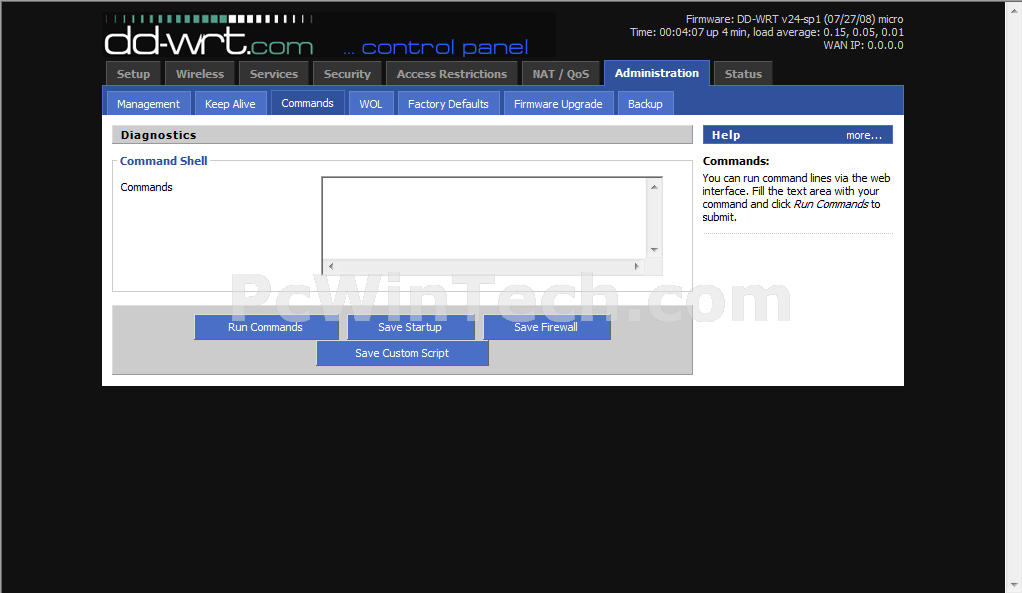Viewport: 1022px width, 593px height.
Task: Click the firmware version text
Action: click(x=794, y=20)
